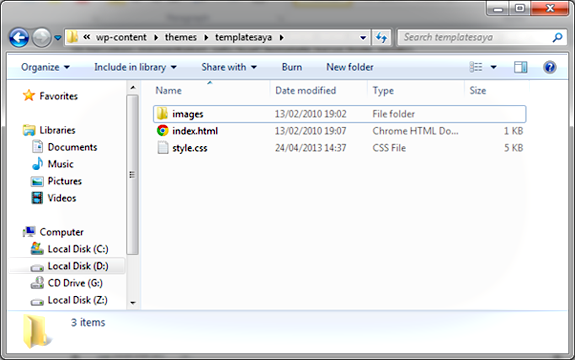
Task: Expand arrow after themes breadcrumb
Action: click(x=206, y=37)
